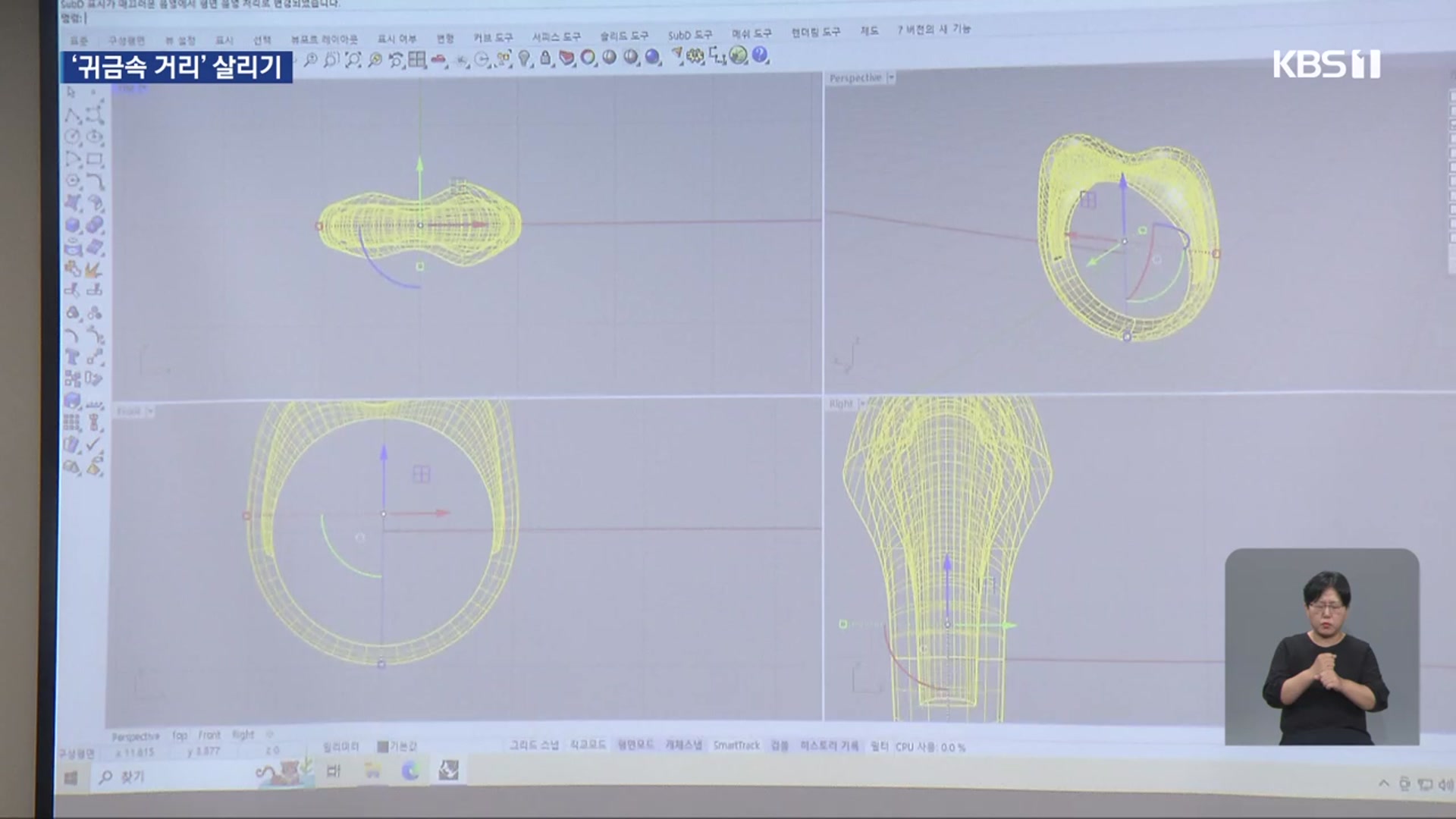Open the Right viewport title dropdown
Screen dimensions: 1456x819
[x=861, y=404]
